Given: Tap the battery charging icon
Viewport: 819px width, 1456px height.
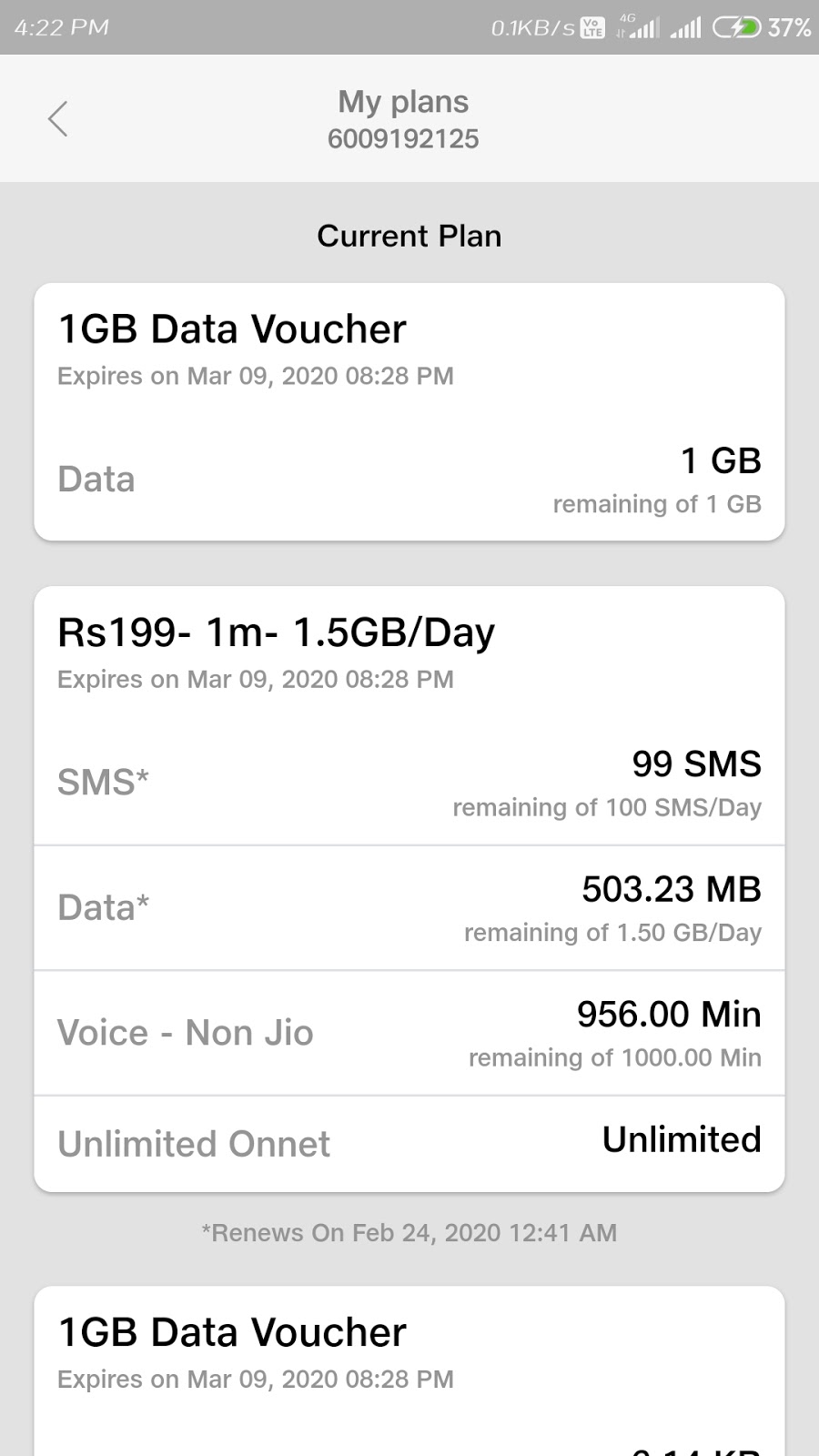Looking at the screenshot, I should (x=735, y=28).
